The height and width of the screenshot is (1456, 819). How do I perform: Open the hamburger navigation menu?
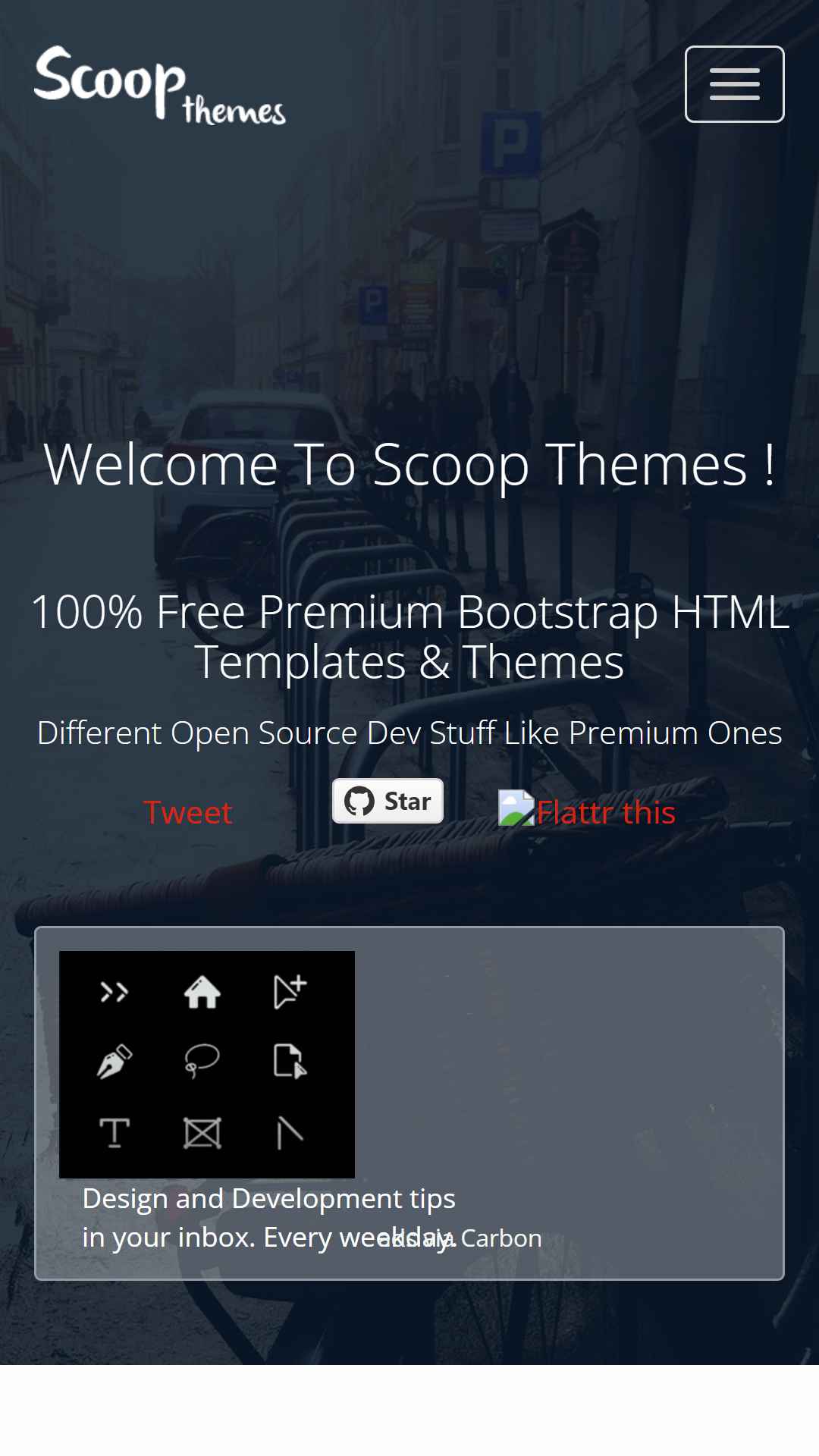pyautogui.click(x=734, y=84)
